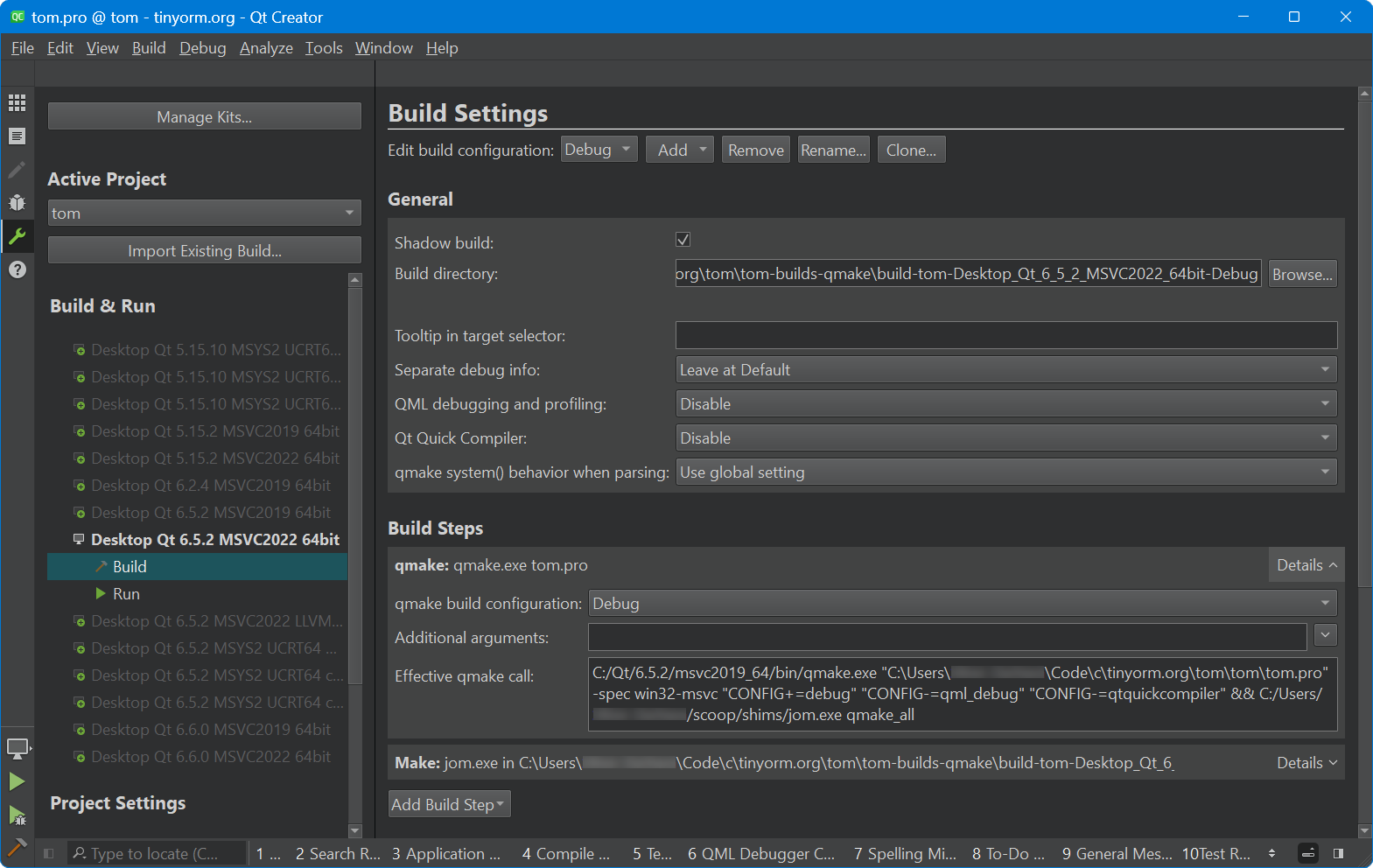This screenshot has width=1373, height=868.
Task: Open the Add configuration dropdown
Action: pyautogui.click(x=680, y=150)
